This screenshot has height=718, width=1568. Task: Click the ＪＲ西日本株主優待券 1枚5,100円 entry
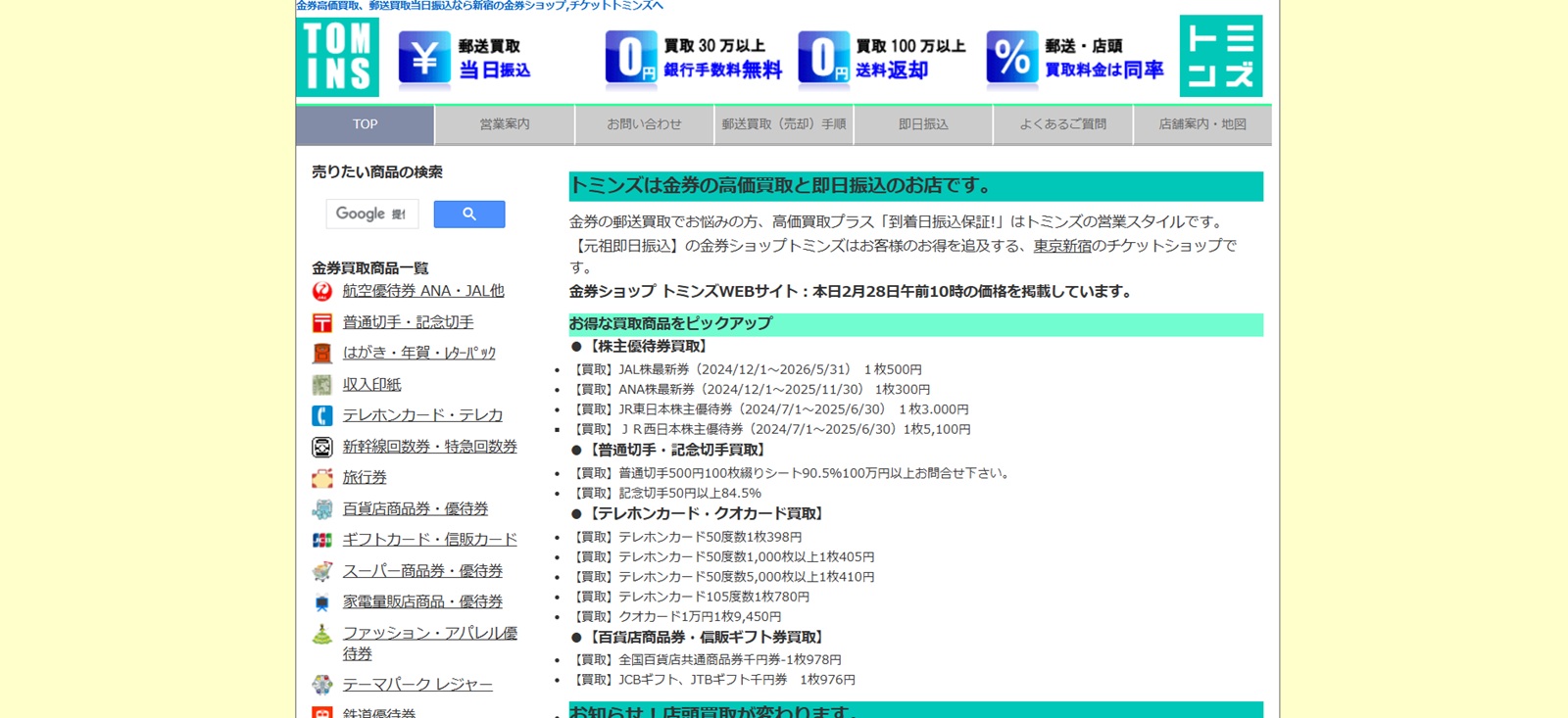[x=770, y=429]
